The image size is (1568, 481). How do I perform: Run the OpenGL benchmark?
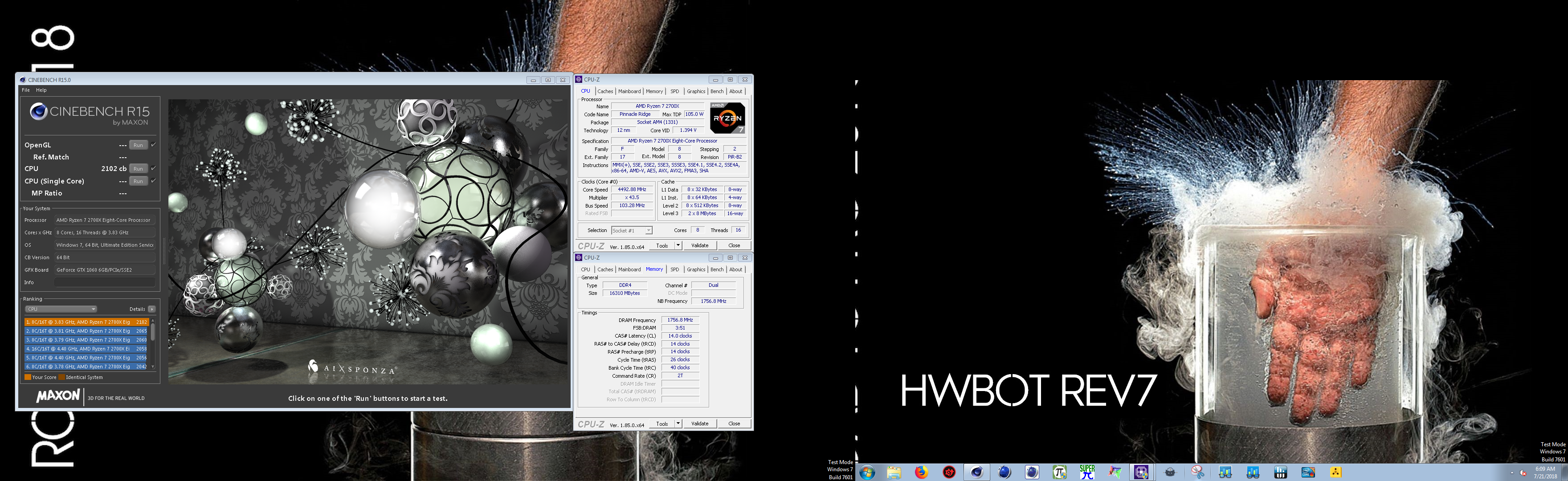[x=138, y=145]
